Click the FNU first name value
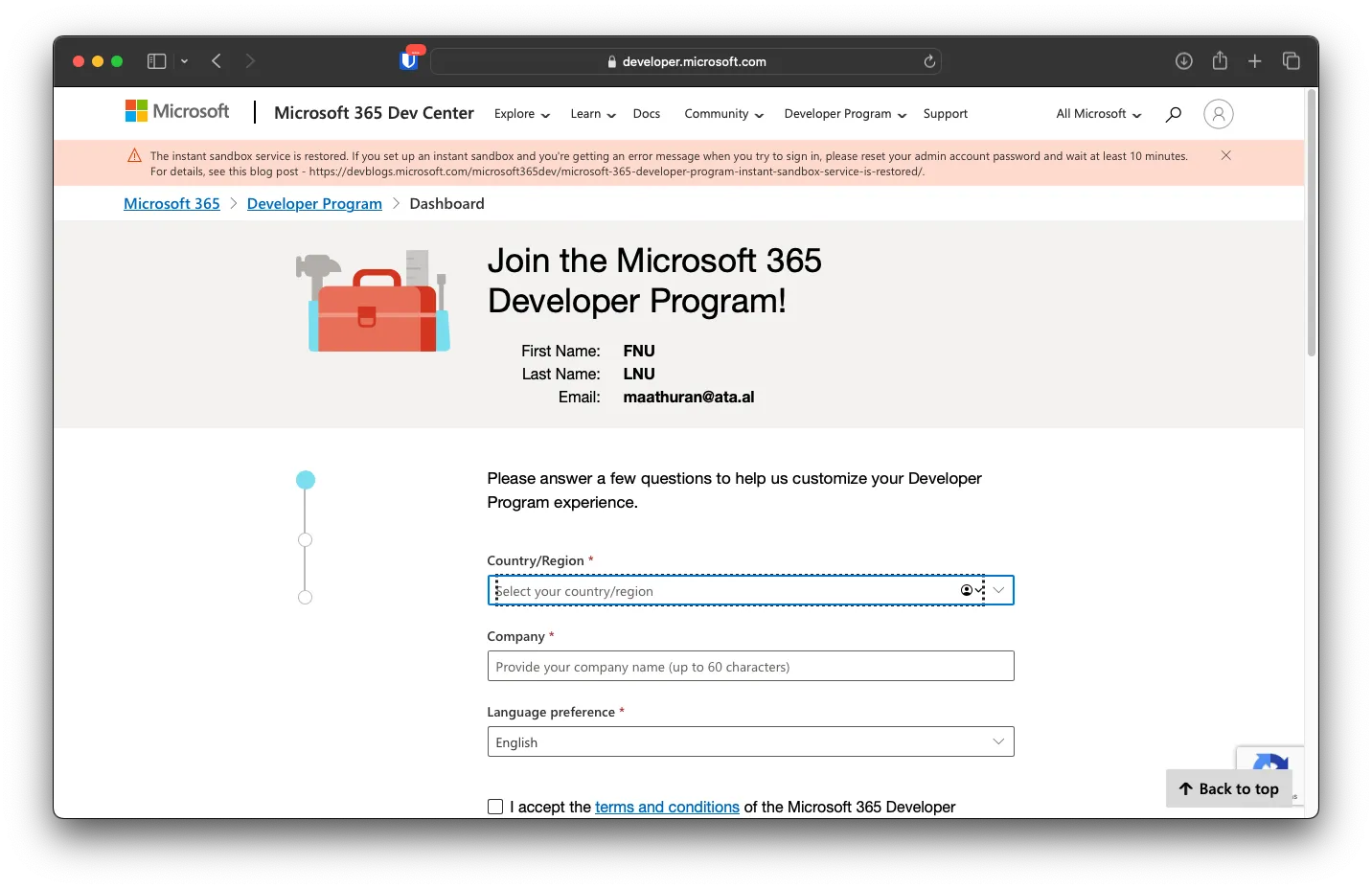 (639, 351)
